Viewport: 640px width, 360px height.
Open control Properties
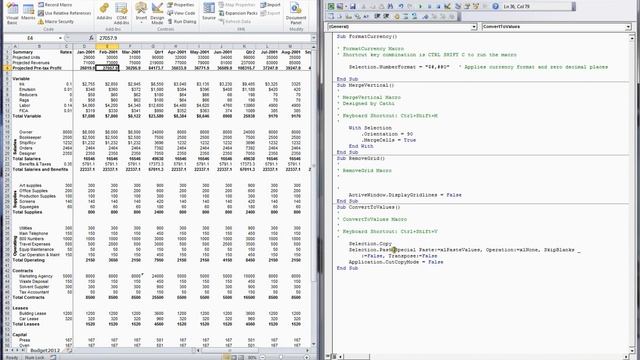pos(180,5)
